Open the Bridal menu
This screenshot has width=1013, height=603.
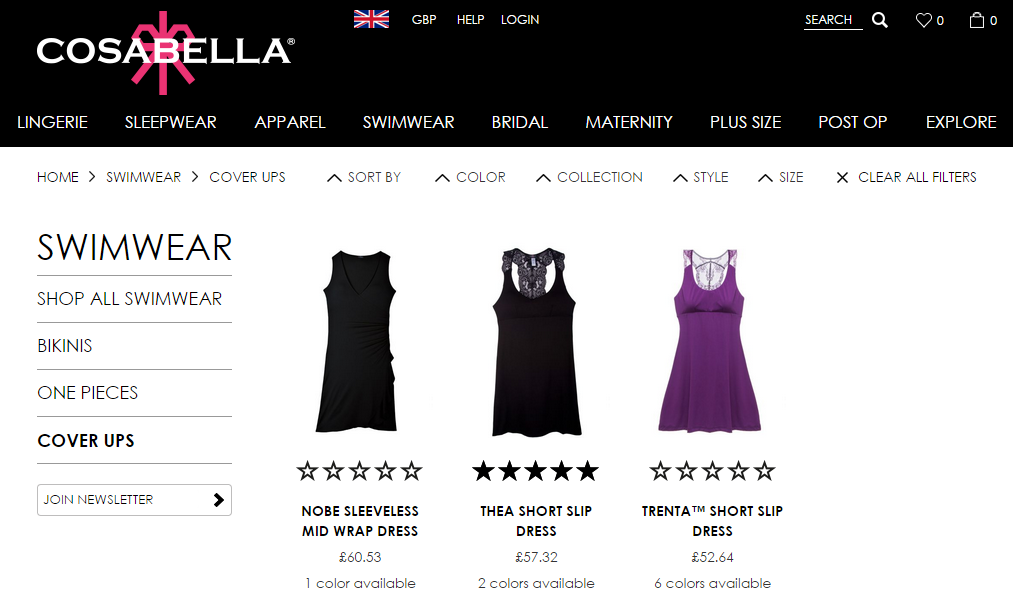519,122
